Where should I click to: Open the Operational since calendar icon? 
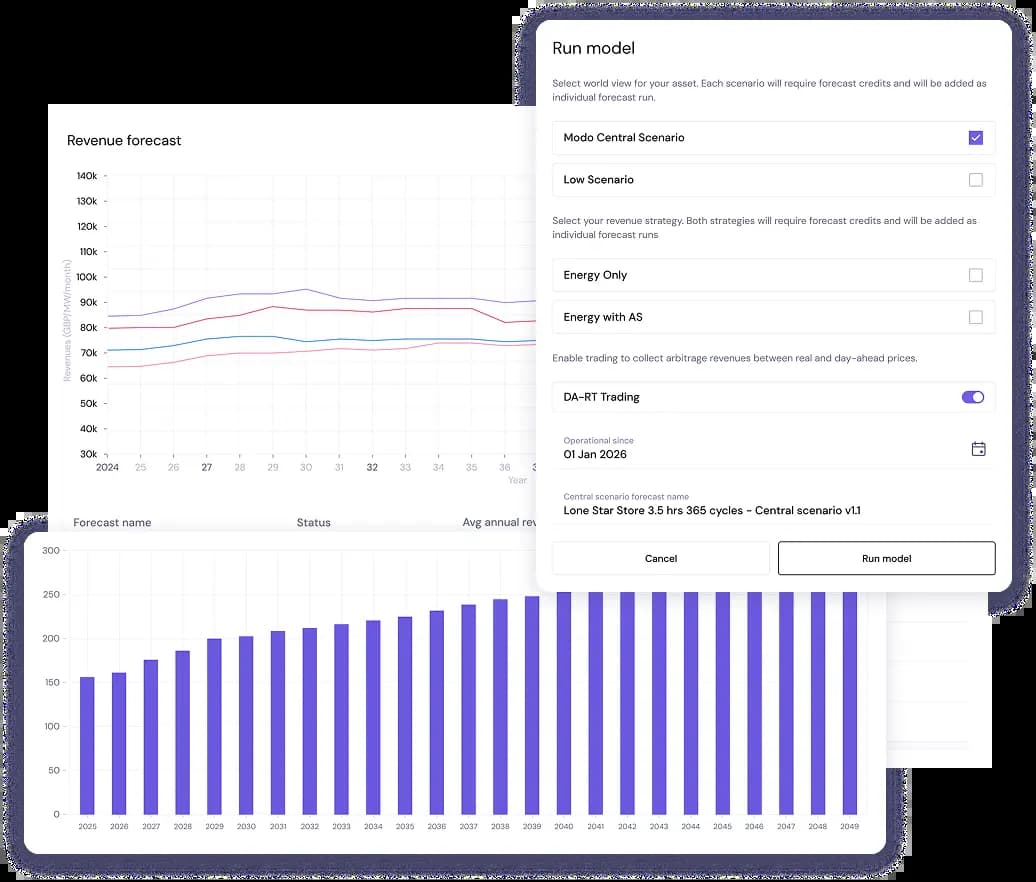(x=979, y=449)
